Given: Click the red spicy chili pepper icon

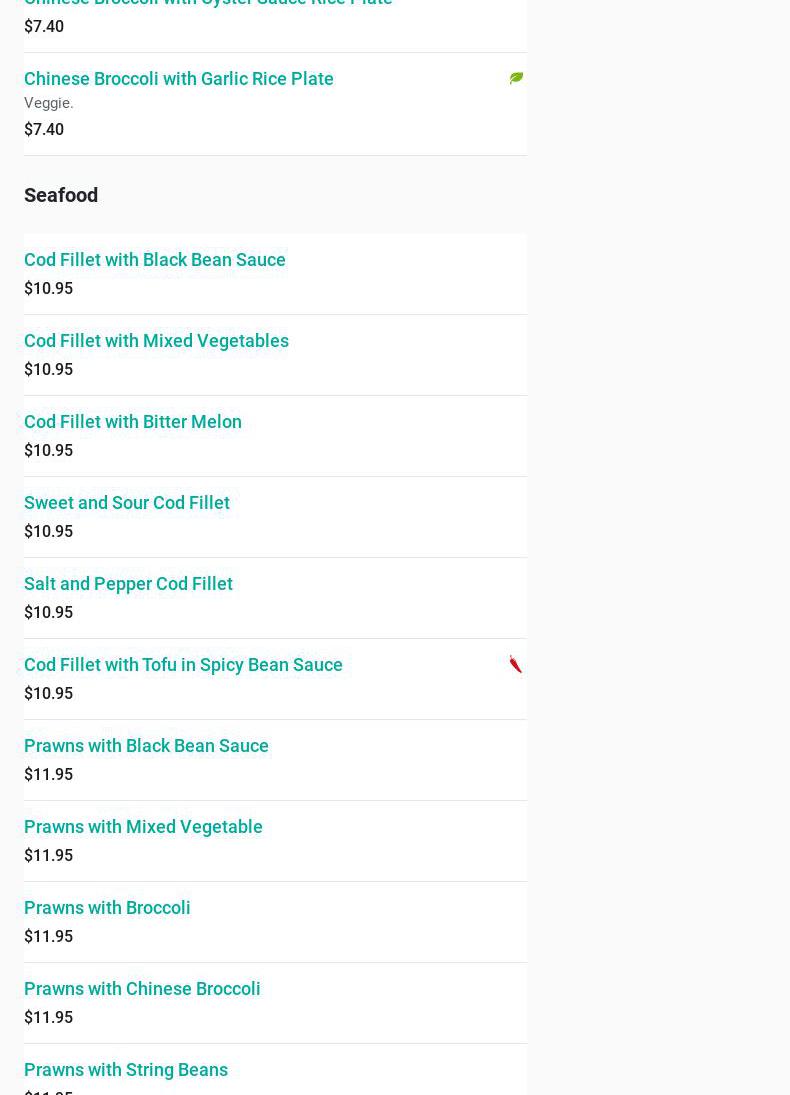Looking at the screenshot, I should 516,665.
